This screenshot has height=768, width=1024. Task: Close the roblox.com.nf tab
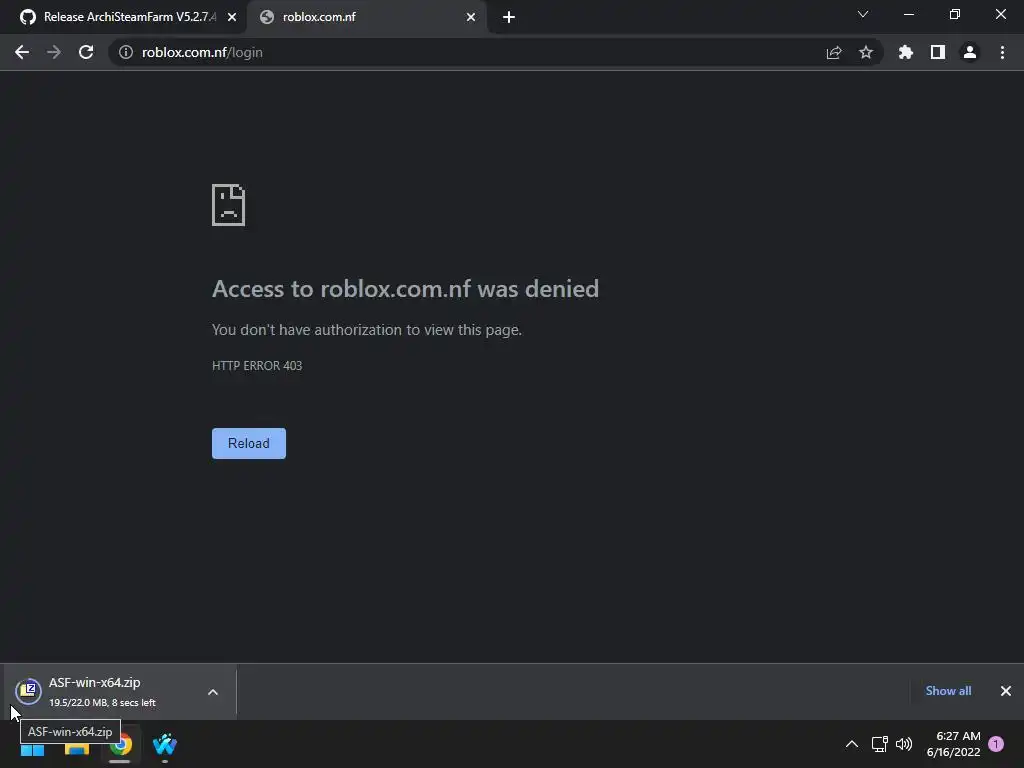click(x=471, y=17)
